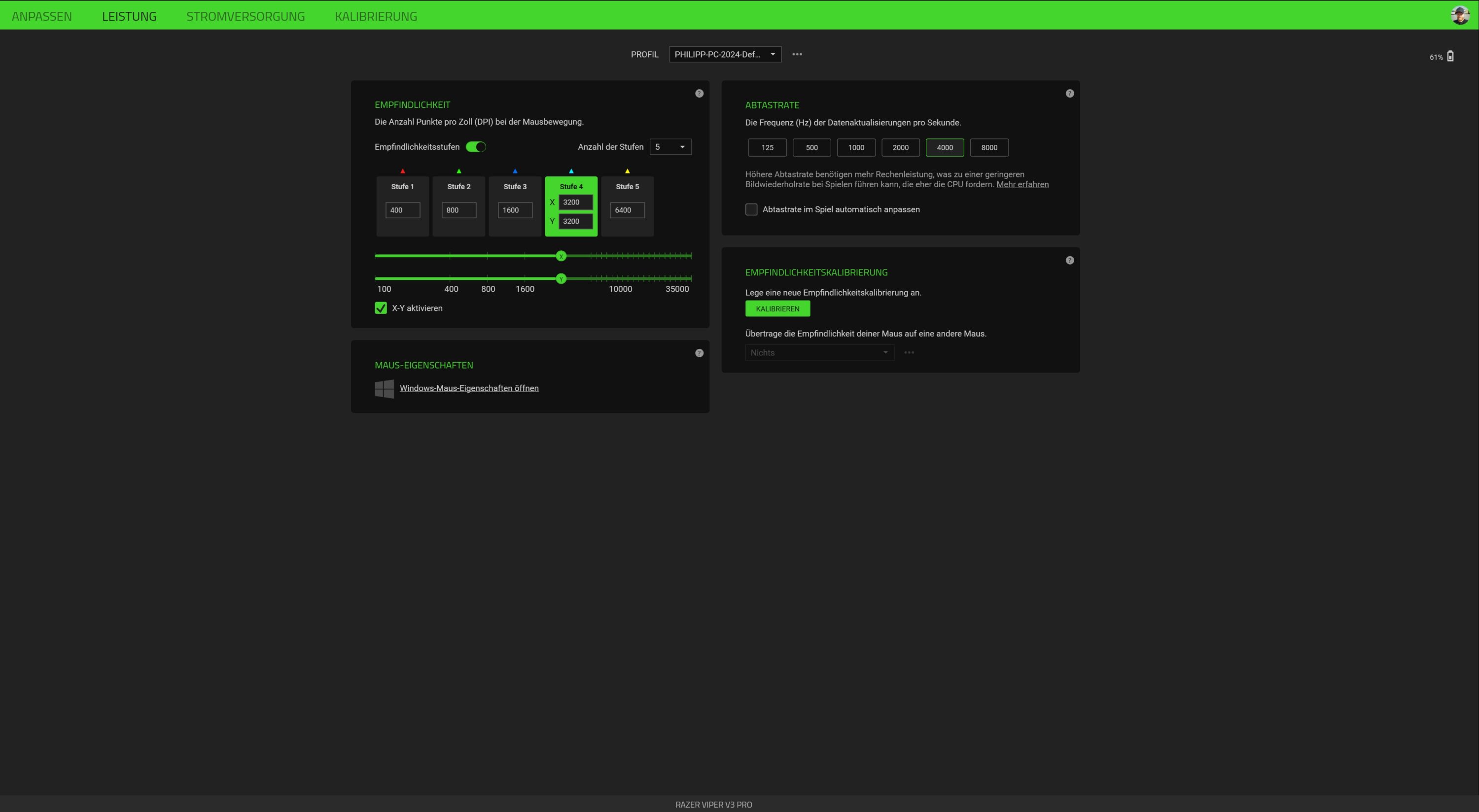Click the help icon in Maus-Eigenschaften panel
Viewport: 1479px width, 812px height.
point(699,353)
